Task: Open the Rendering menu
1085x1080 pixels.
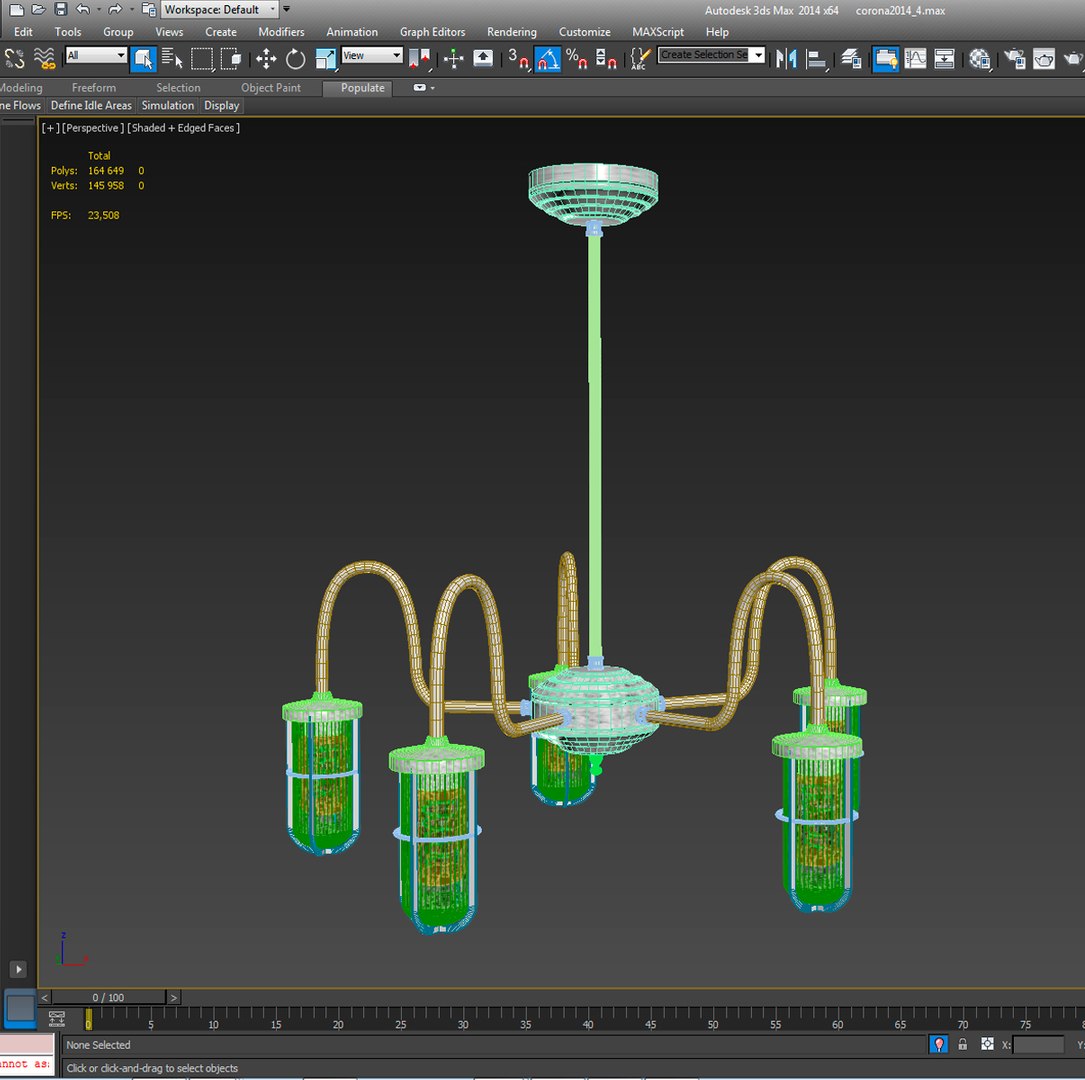Action: click(x=511, y=32)
